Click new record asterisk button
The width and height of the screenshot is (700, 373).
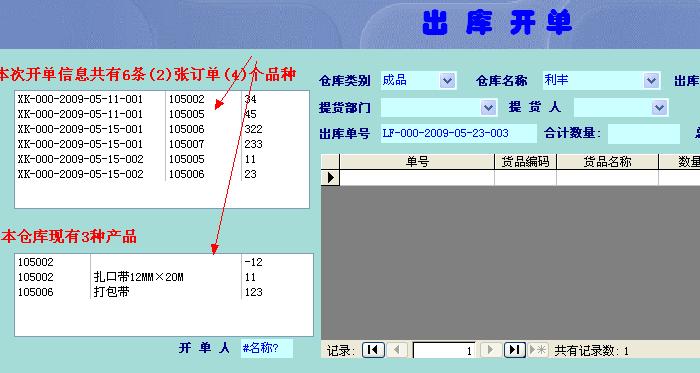(x=538, y=350)
